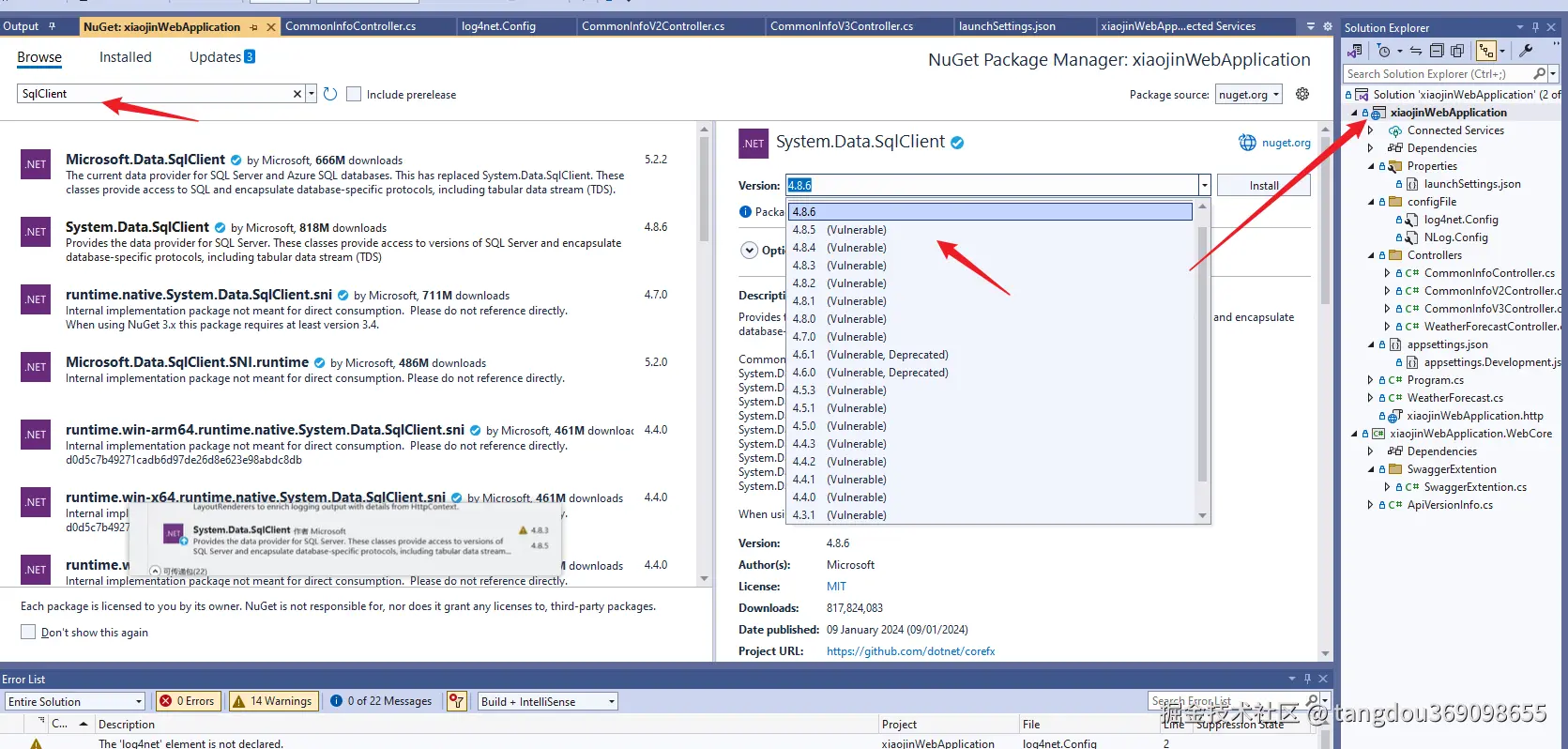Close the NuGet xiaojinWebApplication tab
This screenshot has width=1568, height=749.
click(x=271, y=27)
